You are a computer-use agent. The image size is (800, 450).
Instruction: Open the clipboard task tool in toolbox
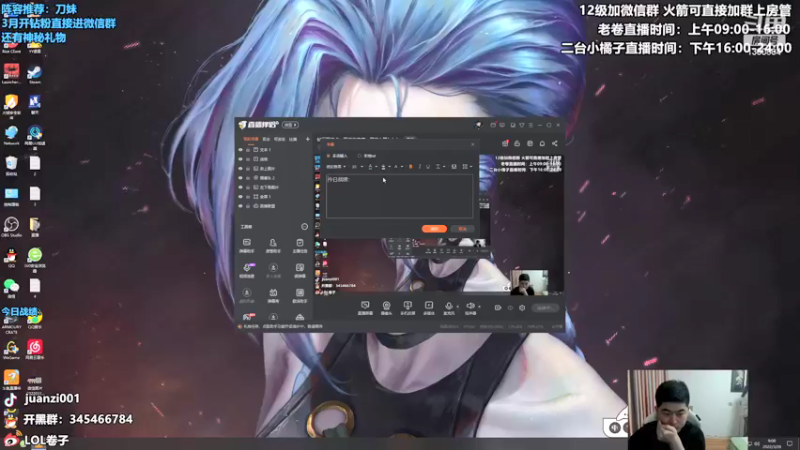[x=300, y=245]
